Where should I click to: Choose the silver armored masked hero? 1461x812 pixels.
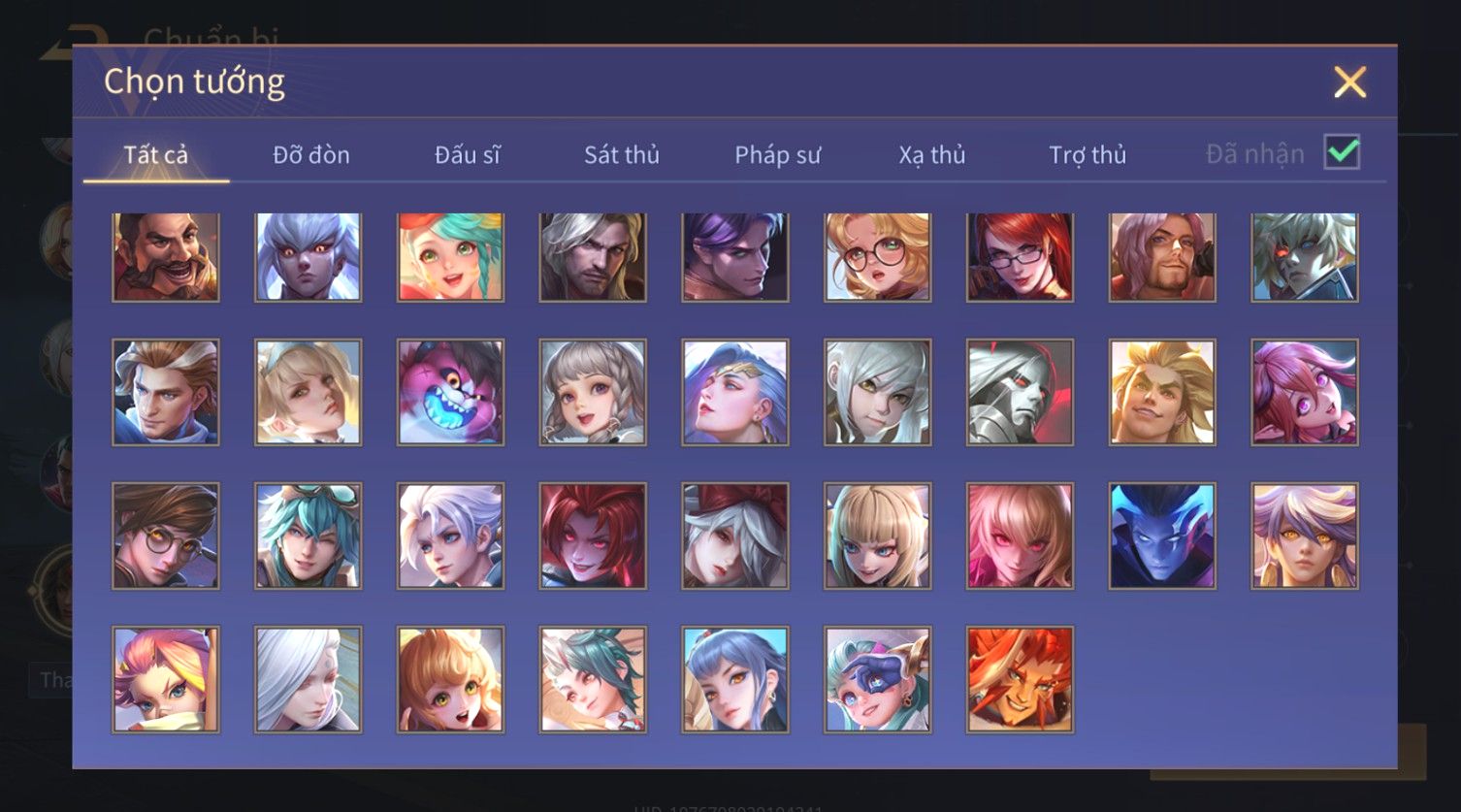click(1020, 392)
